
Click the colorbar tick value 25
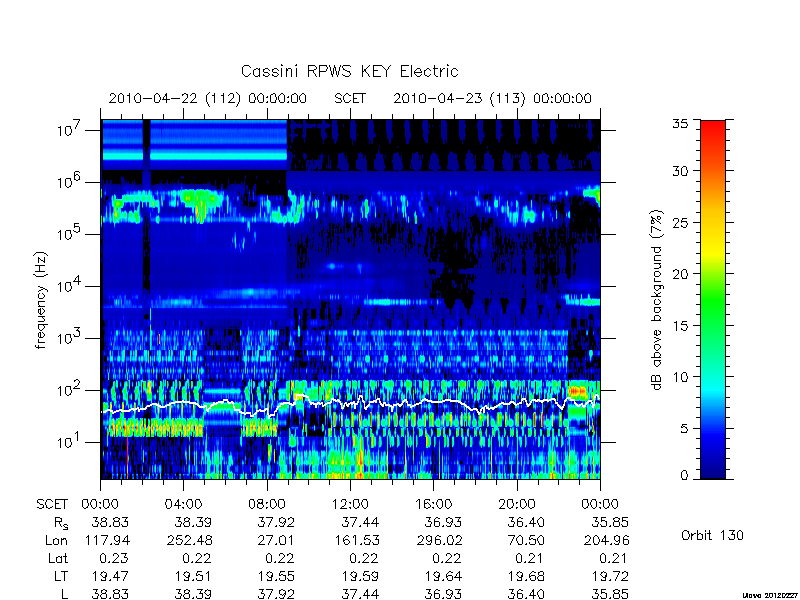pyautogui.click(x=680, y=222)
